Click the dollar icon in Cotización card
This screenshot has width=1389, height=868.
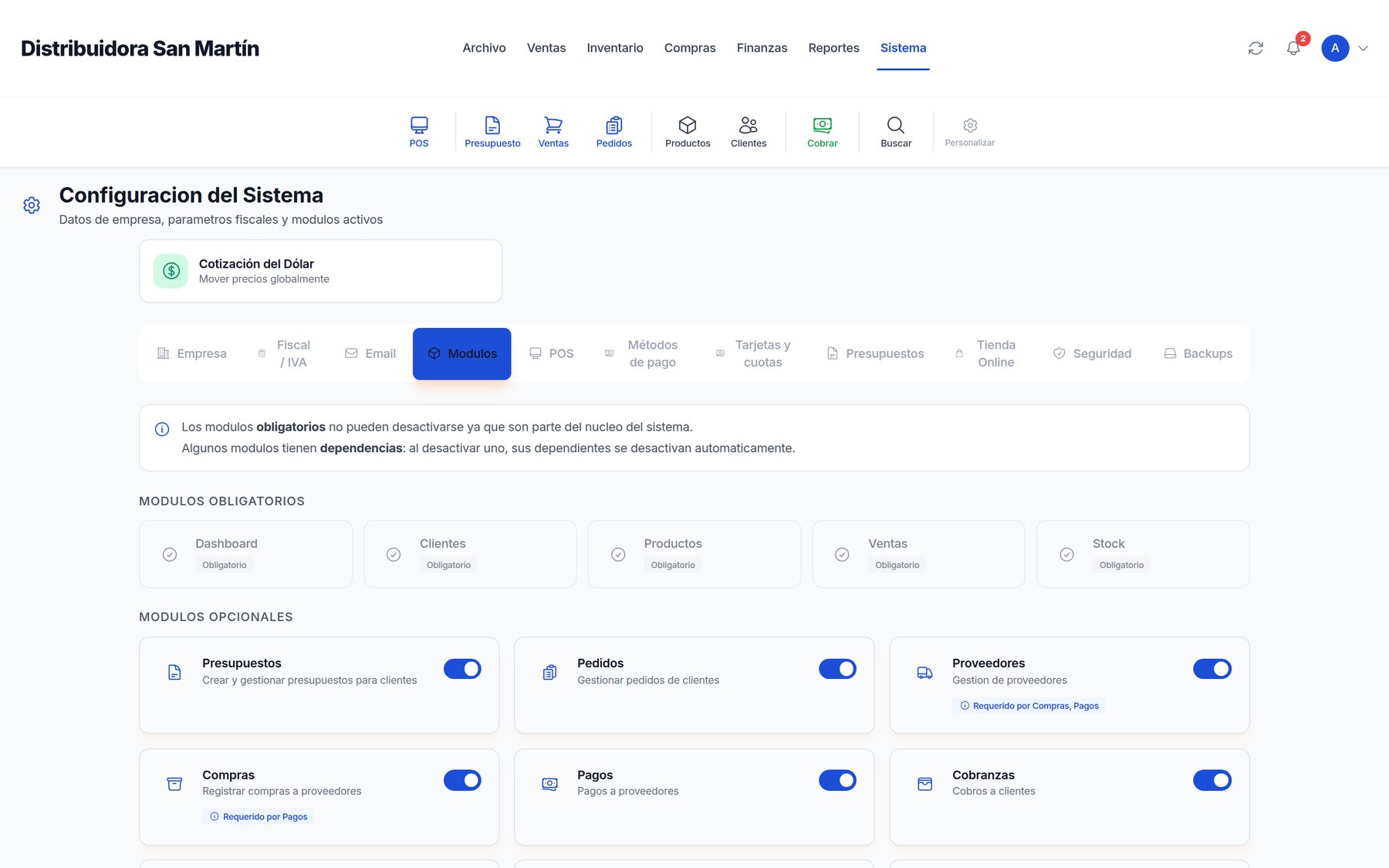coord(171,271)
